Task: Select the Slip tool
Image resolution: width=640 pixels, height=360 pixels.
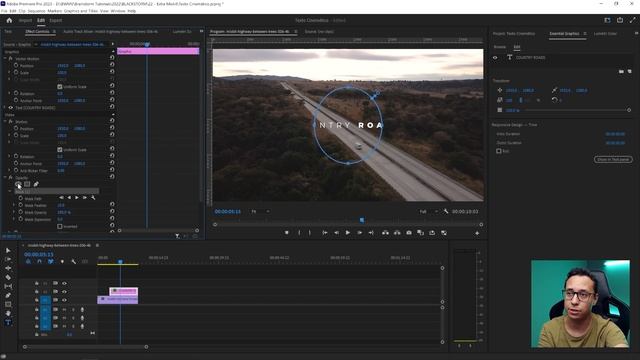Action: click(x=8, y=286)
